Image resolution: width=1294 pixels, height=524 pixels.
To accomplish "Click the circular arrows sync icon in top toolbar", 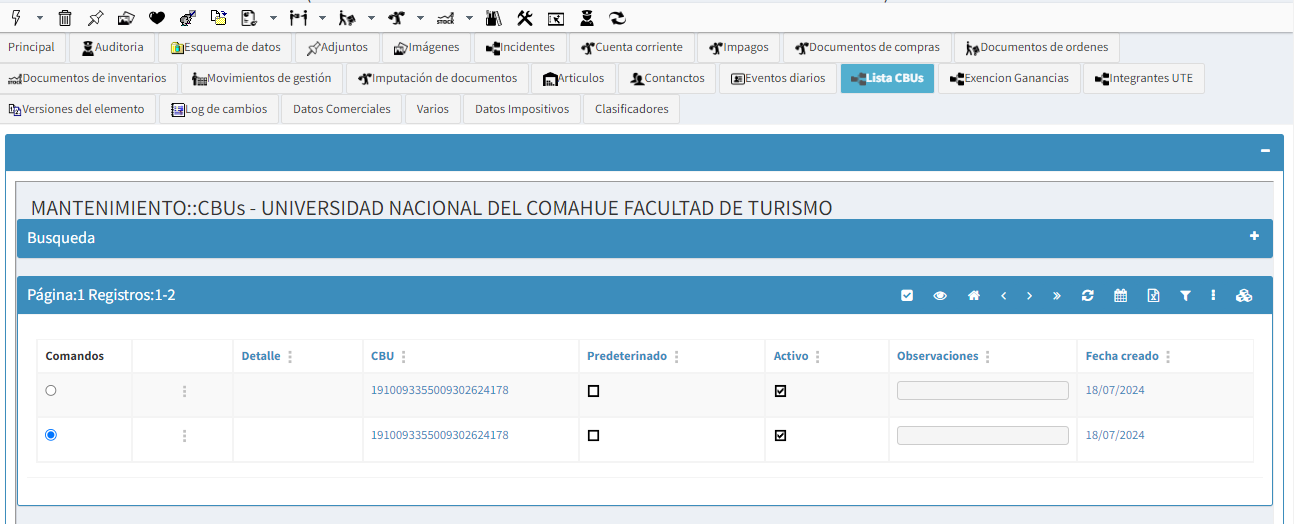I will click(x=617, y=18).
